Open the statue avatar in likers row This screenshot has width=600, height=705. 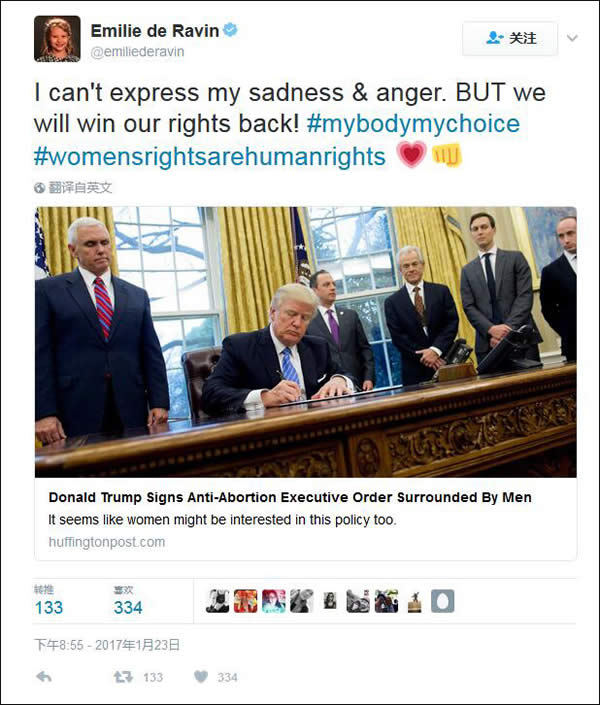coord(415,601)
